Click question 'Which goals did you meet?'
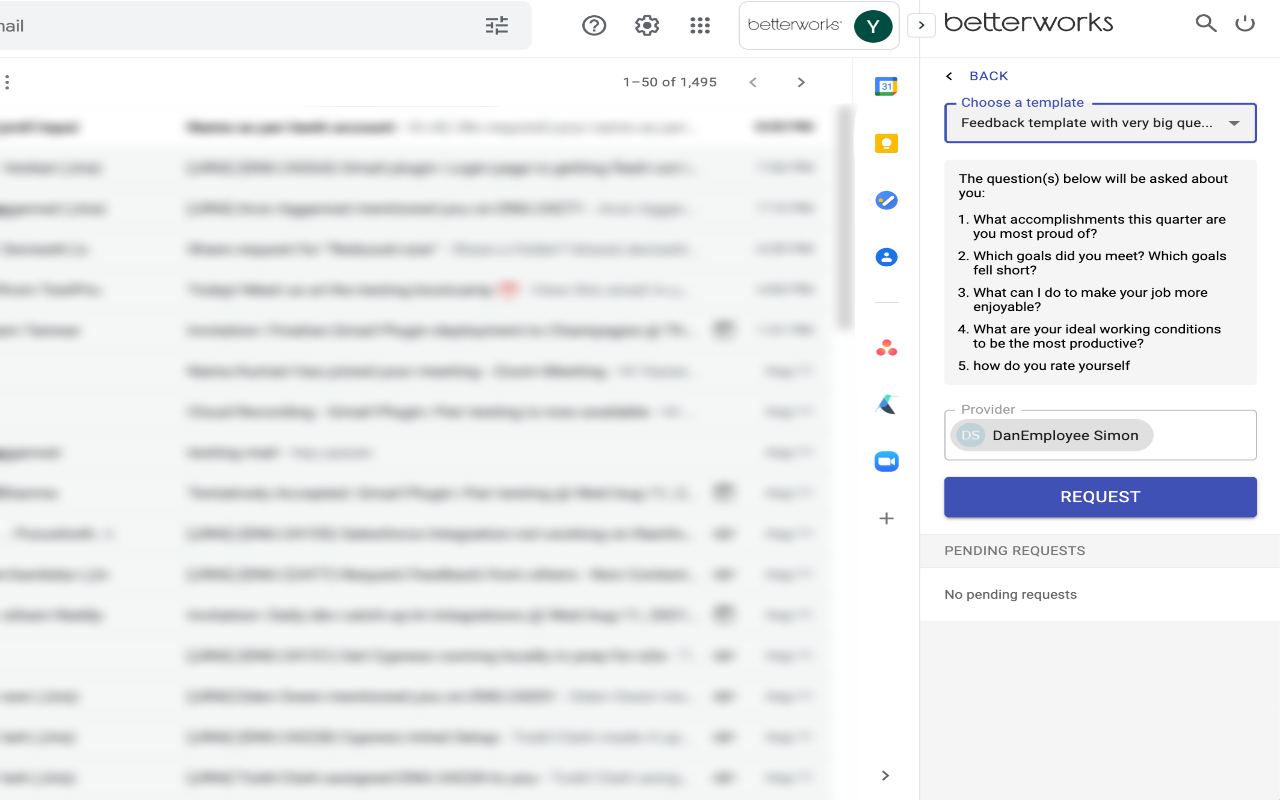The image size is (1280, 800). (x=1099, y=263)
